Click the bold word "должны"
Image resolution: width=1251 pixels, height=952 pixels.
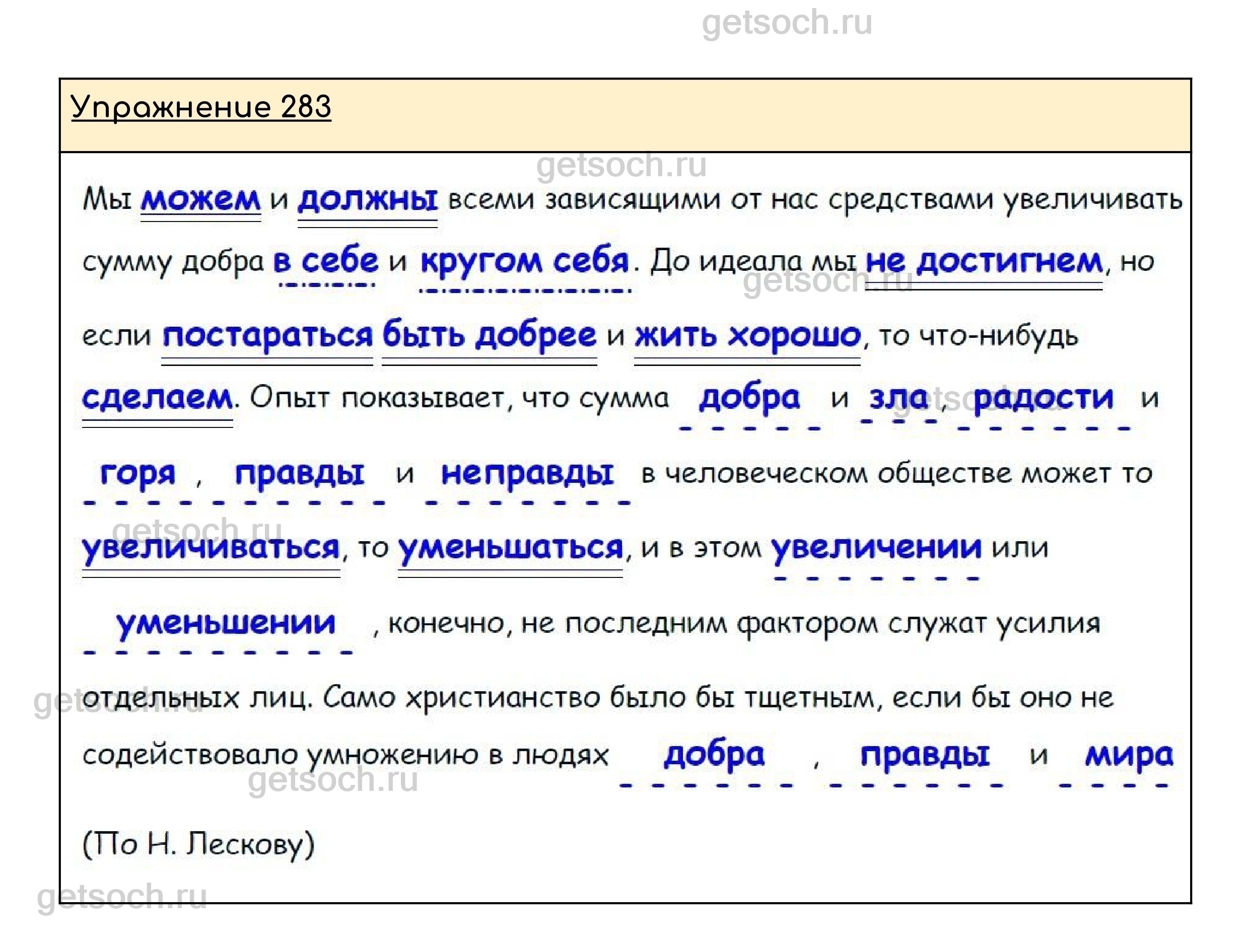367,199
